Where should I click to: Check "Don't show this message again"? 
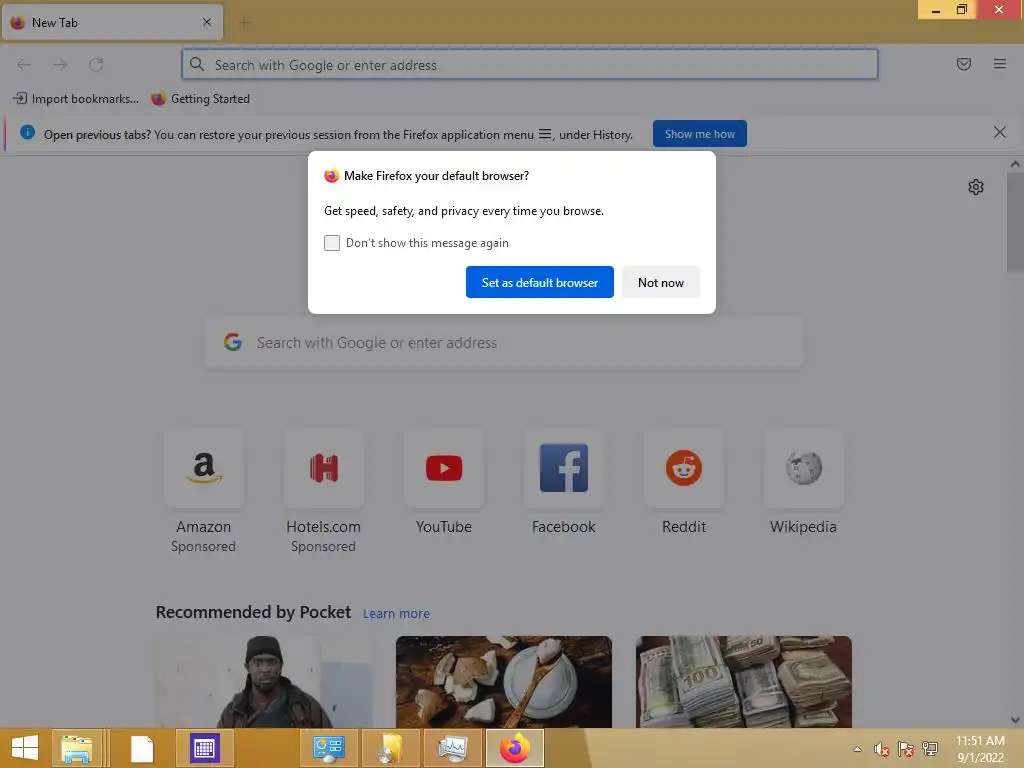point(332,243)
